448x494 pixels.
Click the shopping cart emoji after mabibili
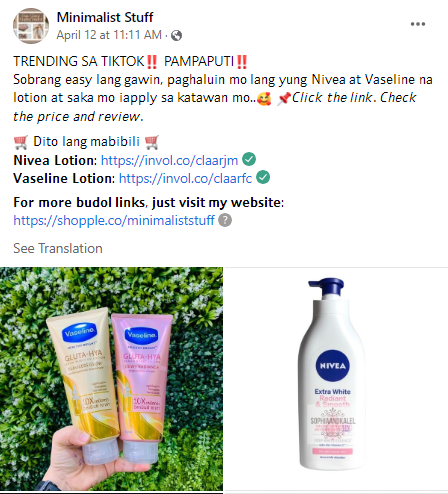[152, 142]
